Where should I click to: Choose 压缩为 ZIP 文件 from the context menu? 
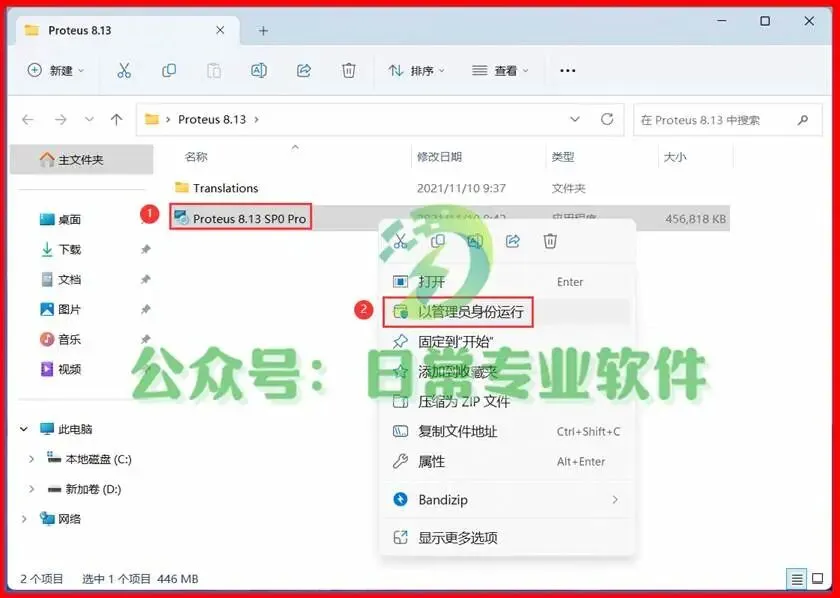[507, 401]
